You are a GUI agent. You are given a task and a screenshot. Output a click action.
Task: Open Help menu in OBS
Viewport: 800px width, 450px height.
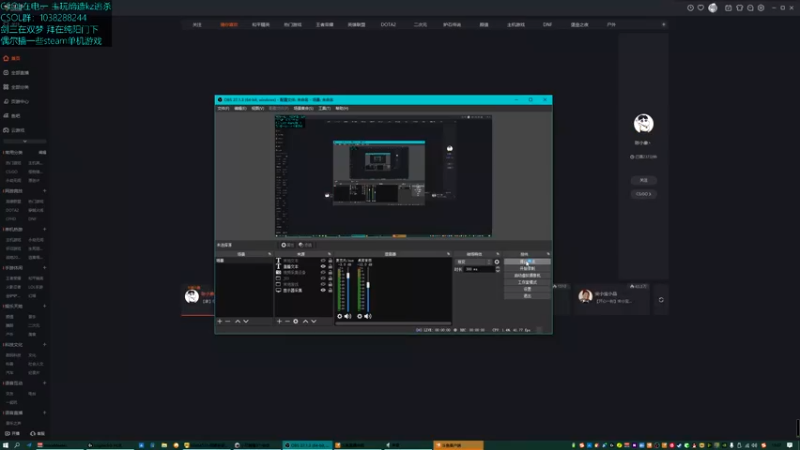pyautogui.click(x=342, y=109)
